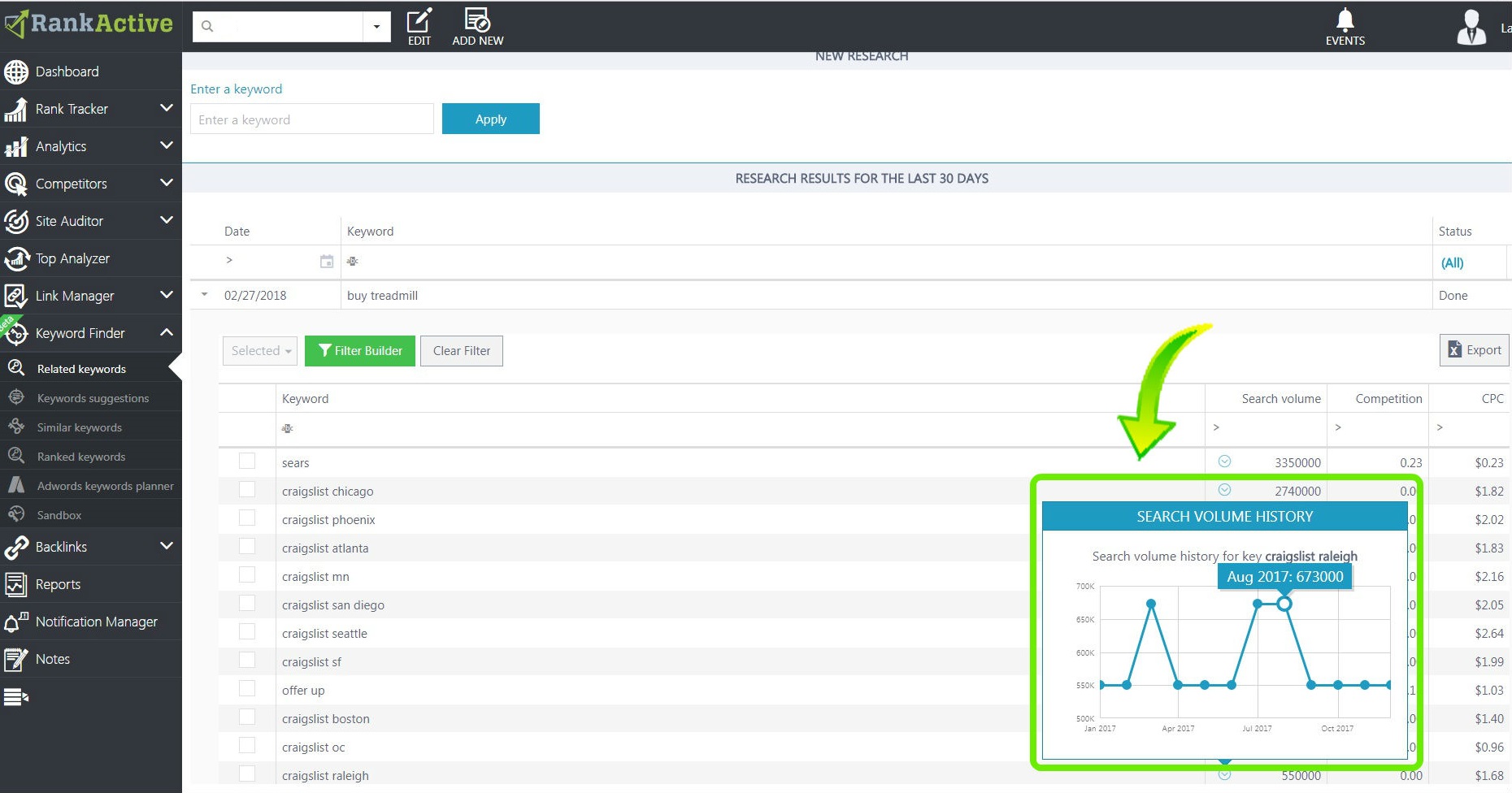Screen dimensions: 1512x793
Task: Open Similar keywords in sidebar
Action: tap(79, 427)
